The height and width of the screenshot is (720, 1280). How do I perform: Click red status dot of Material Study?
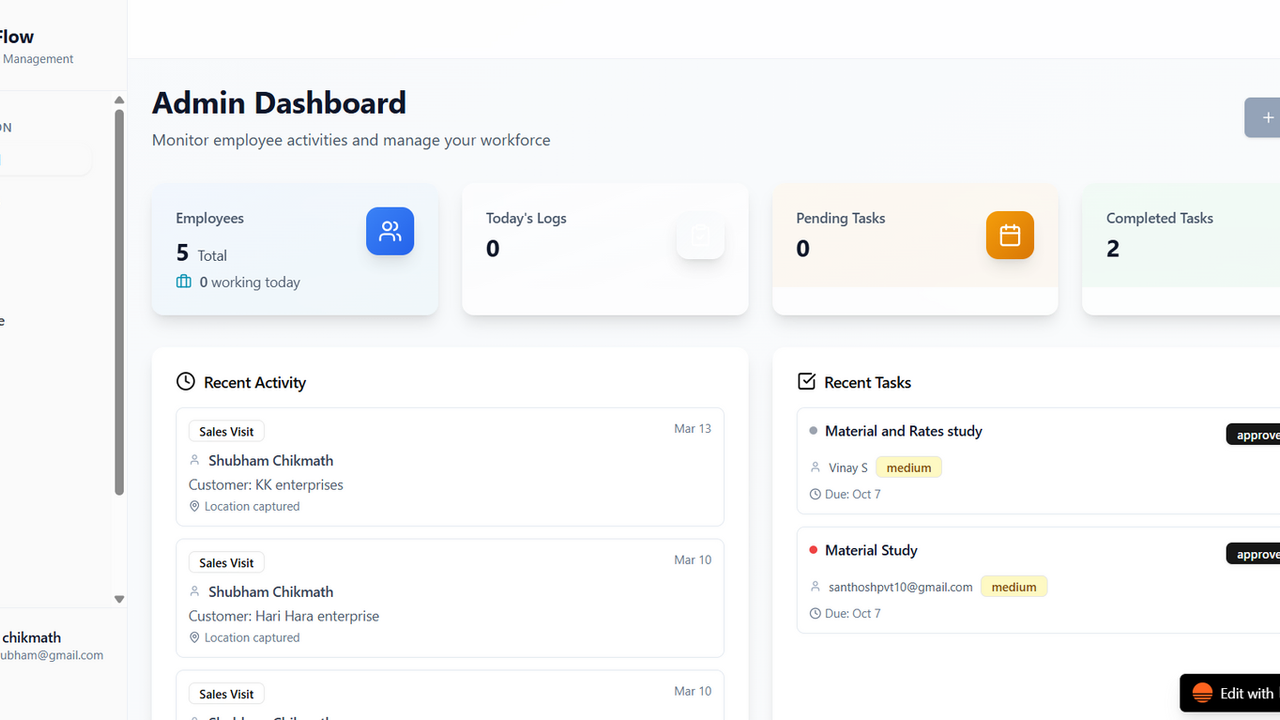coord(813,550)
